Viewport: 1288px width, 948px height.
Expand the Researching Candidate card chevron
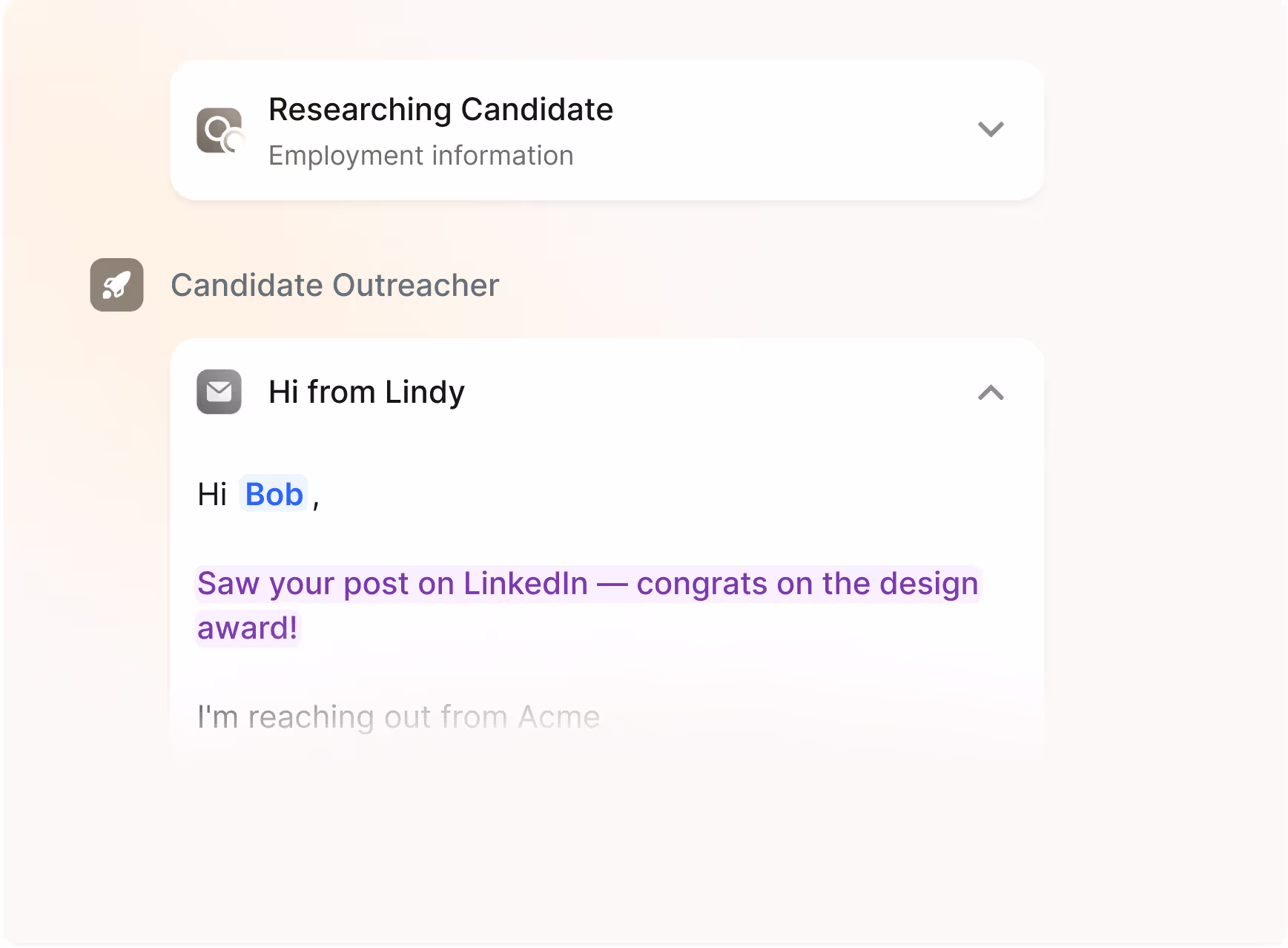coord(991,129)
